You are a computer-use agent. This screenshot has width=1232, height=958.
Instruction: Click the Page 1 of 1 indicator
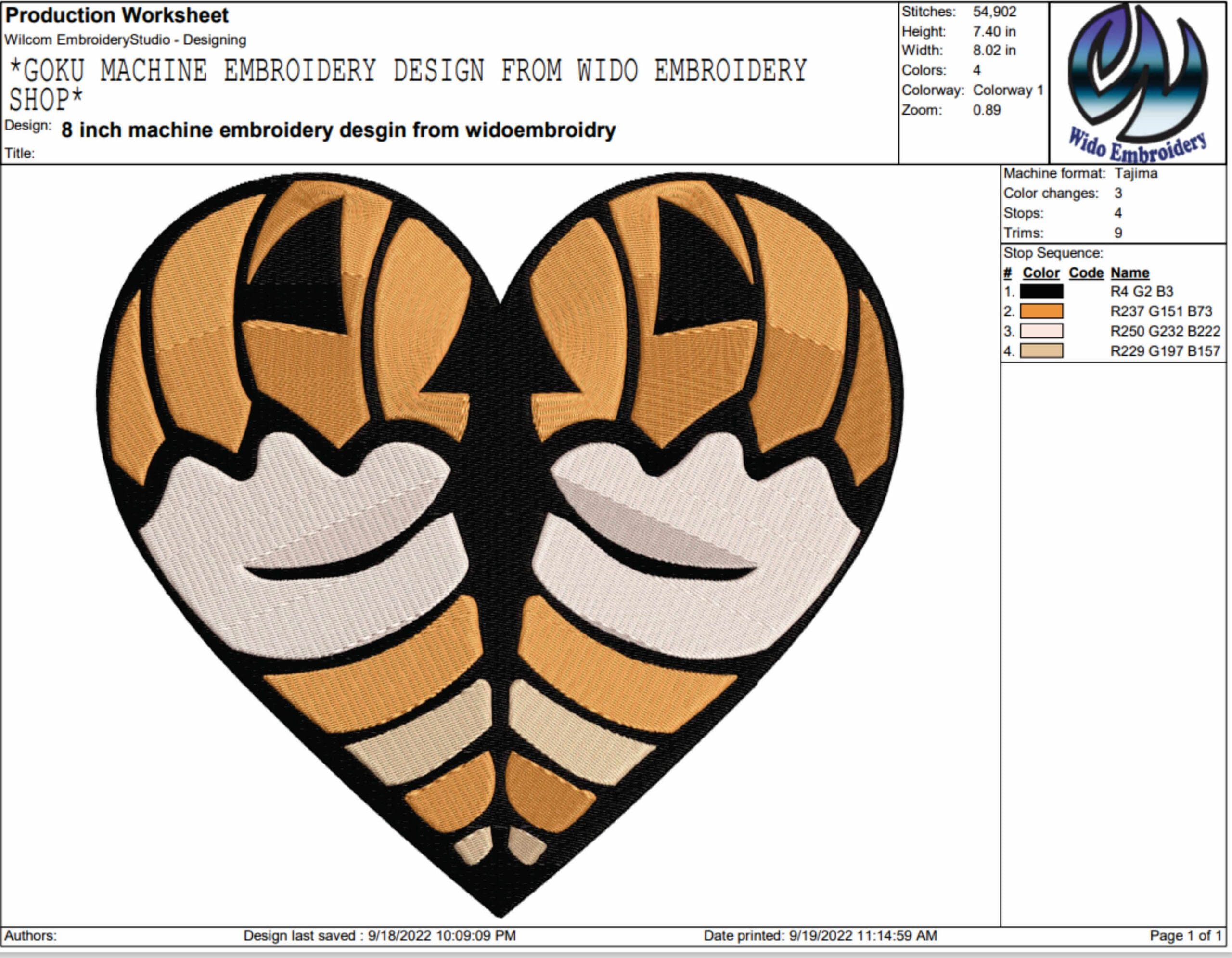(x=1186, y=935)
